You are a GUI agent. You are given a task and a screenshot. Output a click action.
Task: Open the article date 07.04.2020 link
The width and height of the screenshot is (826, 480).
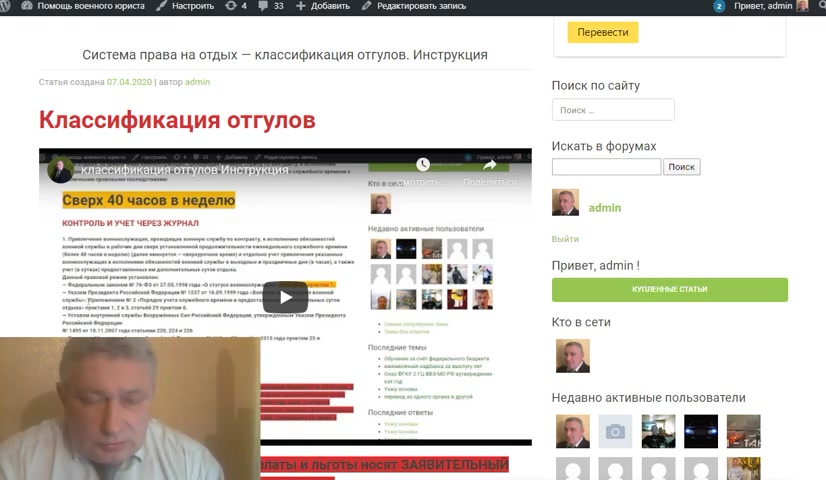tap(129, 82)
